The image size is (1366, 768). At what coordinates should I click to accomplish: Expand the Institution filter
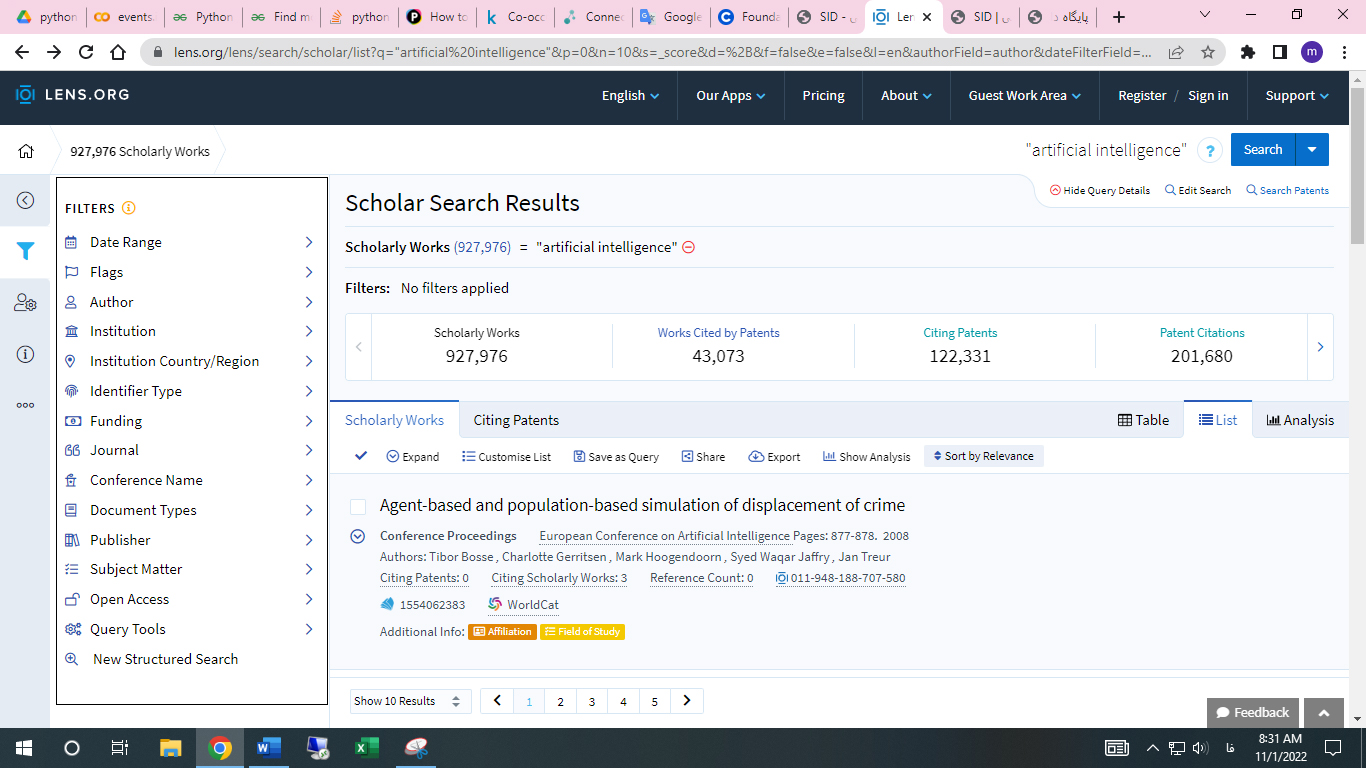190,331
